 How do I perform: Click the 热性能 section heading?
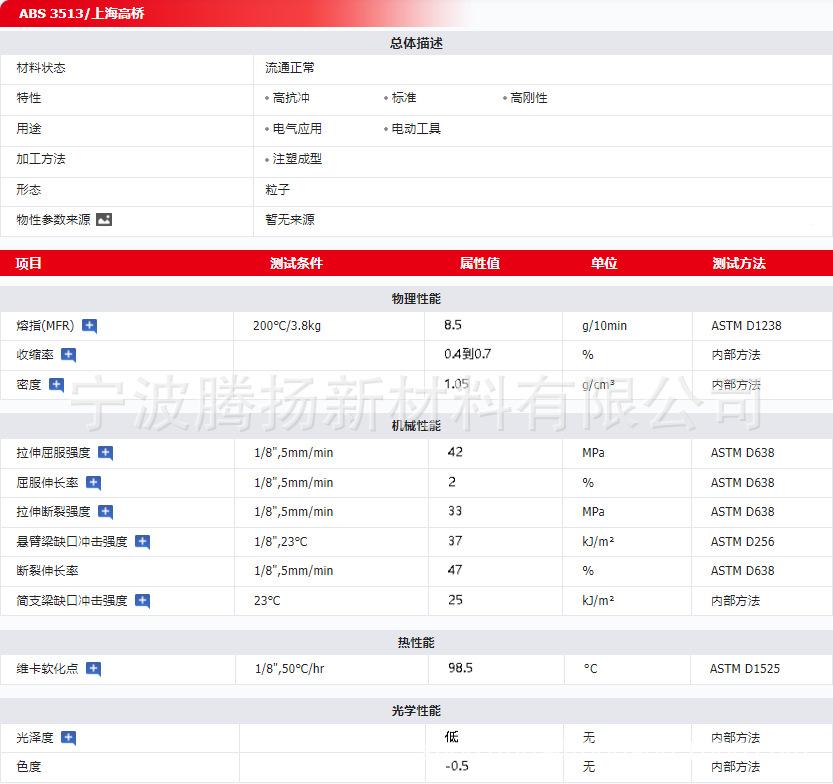tap(416, 642)
